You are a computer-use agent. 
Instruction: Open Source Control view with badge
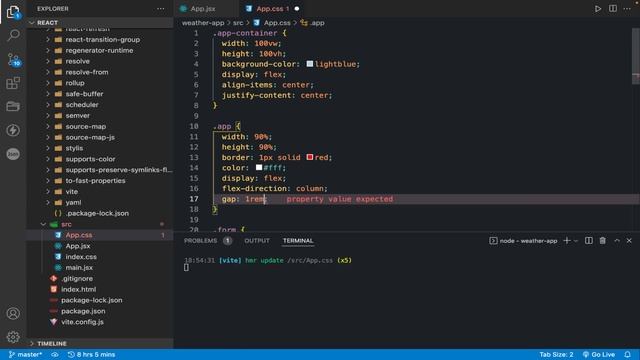click(13, 60)
